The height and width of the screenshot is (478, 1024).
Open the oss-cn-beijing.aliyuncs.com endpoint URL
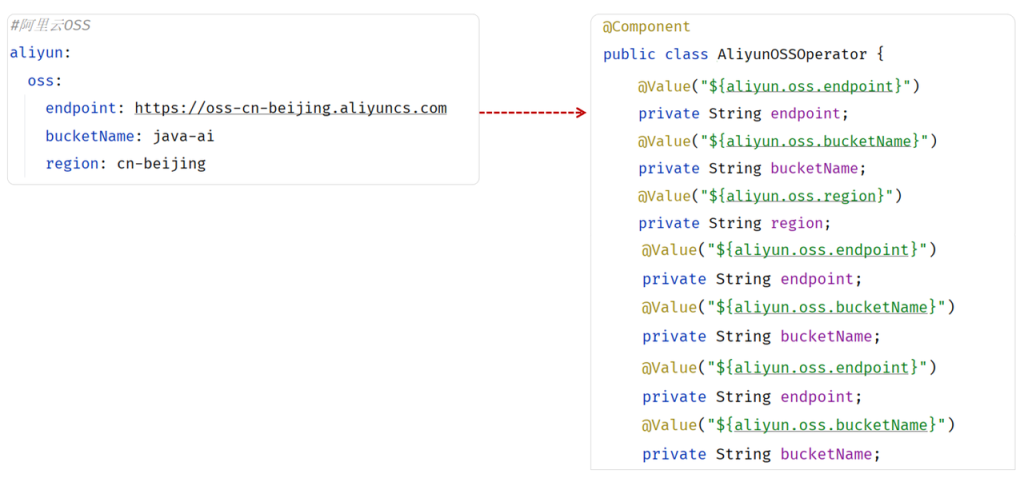click(290, 108)
